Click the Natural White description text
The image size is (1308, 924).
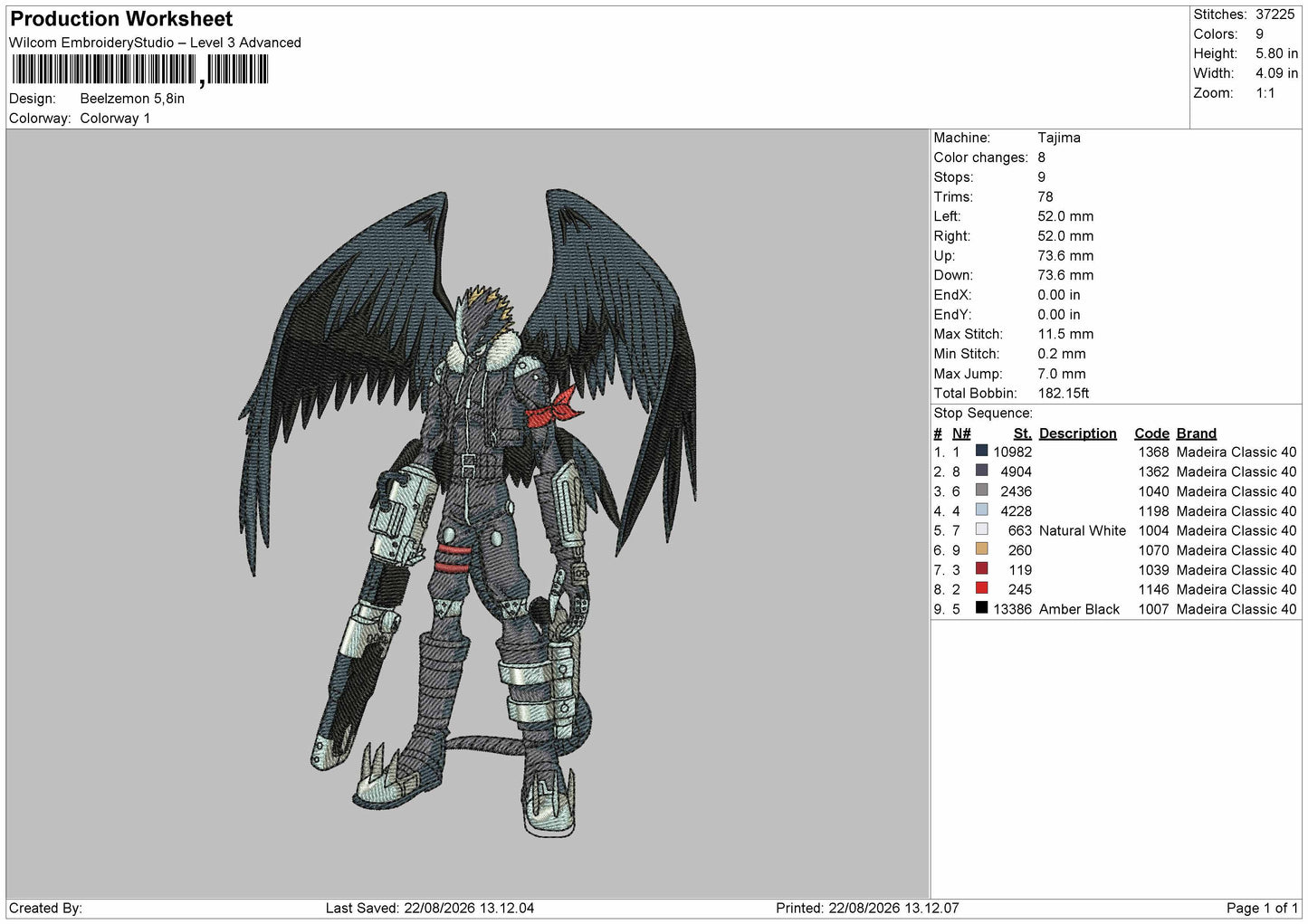coord(1083,531)
